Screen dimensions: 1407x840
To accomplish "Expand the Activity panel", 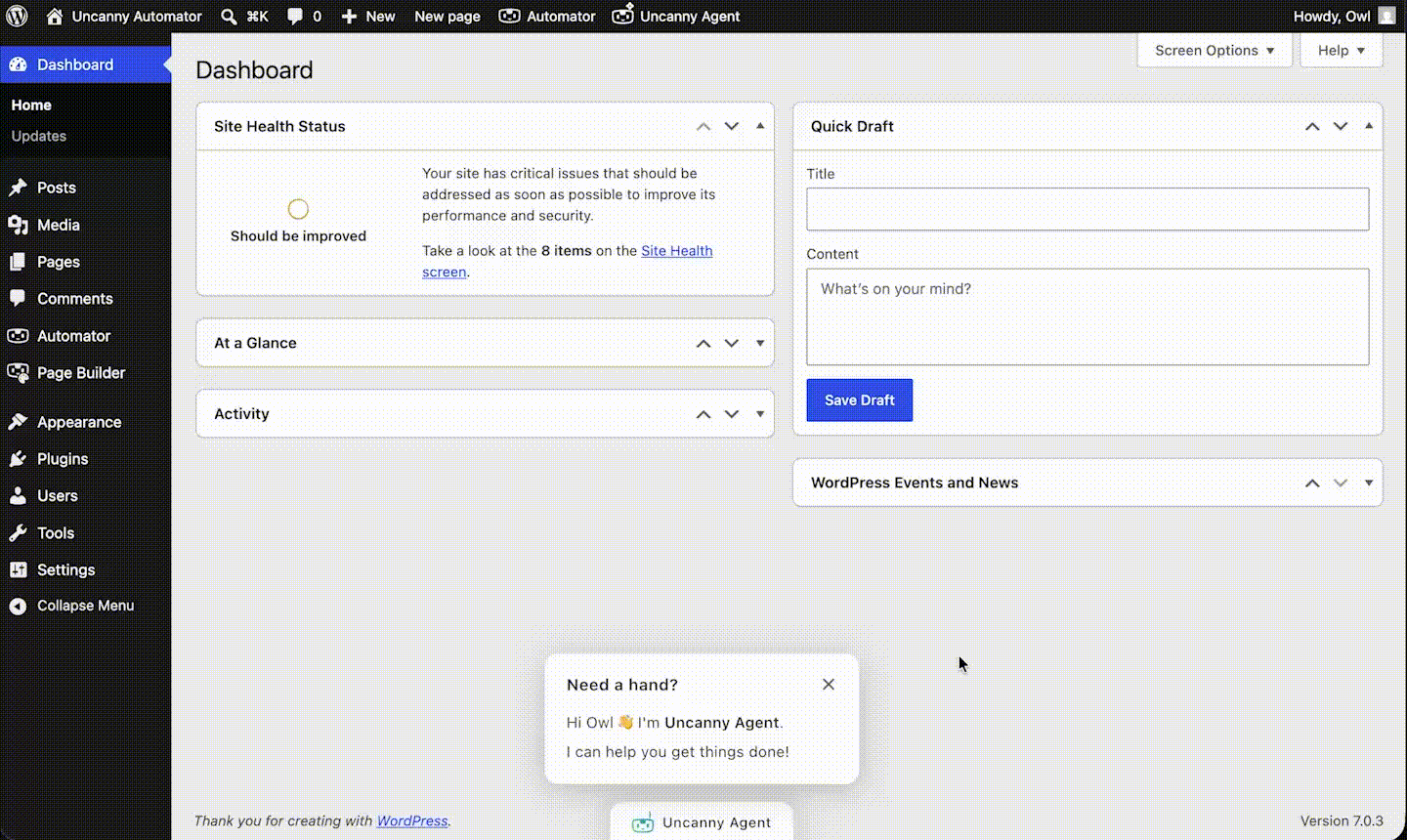I will [x=760, y=414].
